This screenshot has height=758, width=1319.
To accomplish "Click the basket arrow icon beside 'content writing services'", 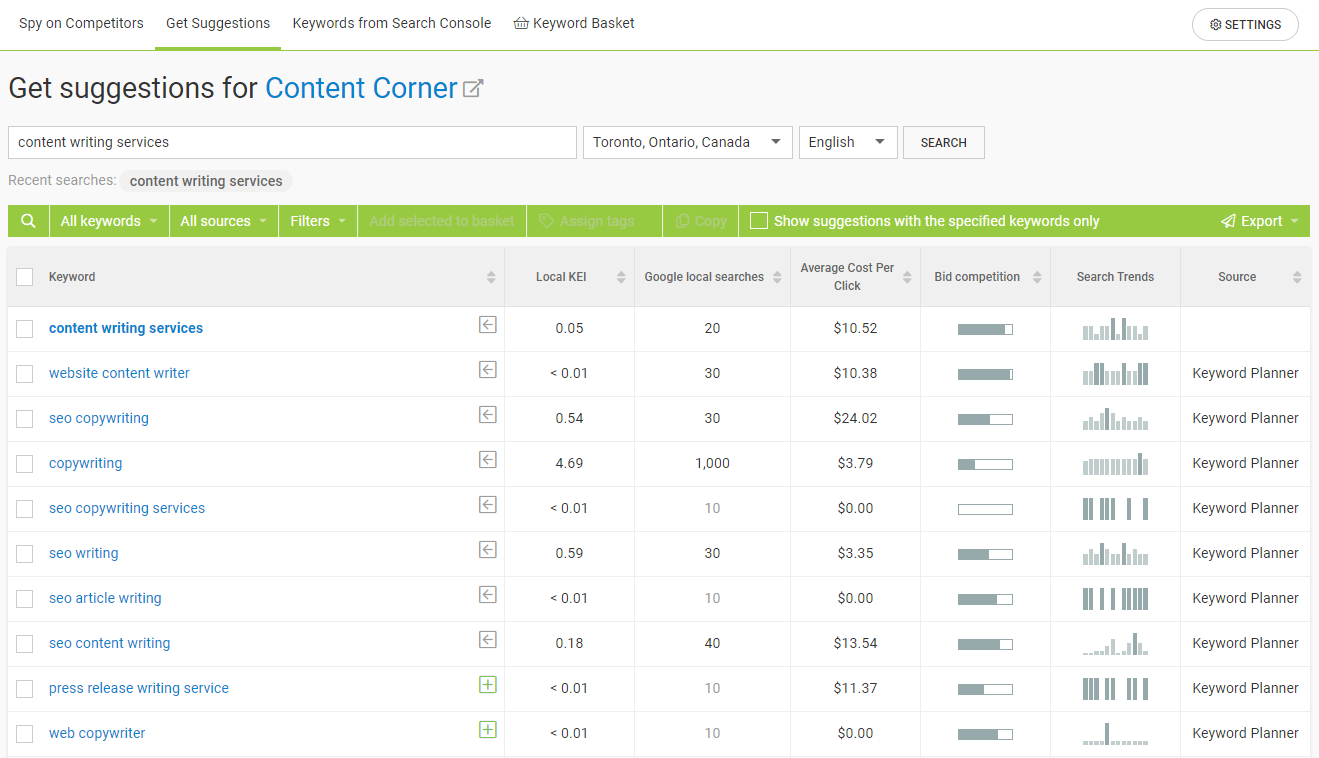I will pos(487,324).
